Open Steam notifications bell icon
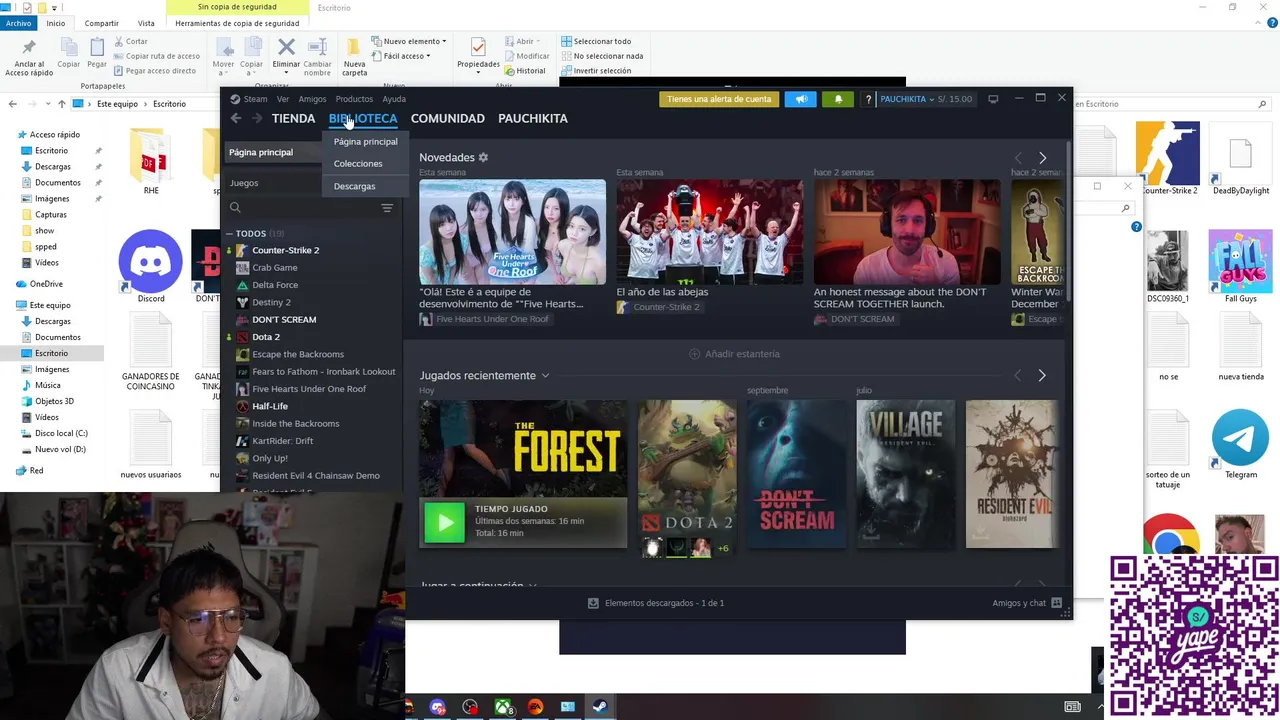1280x720 pixels. (838, 99)
